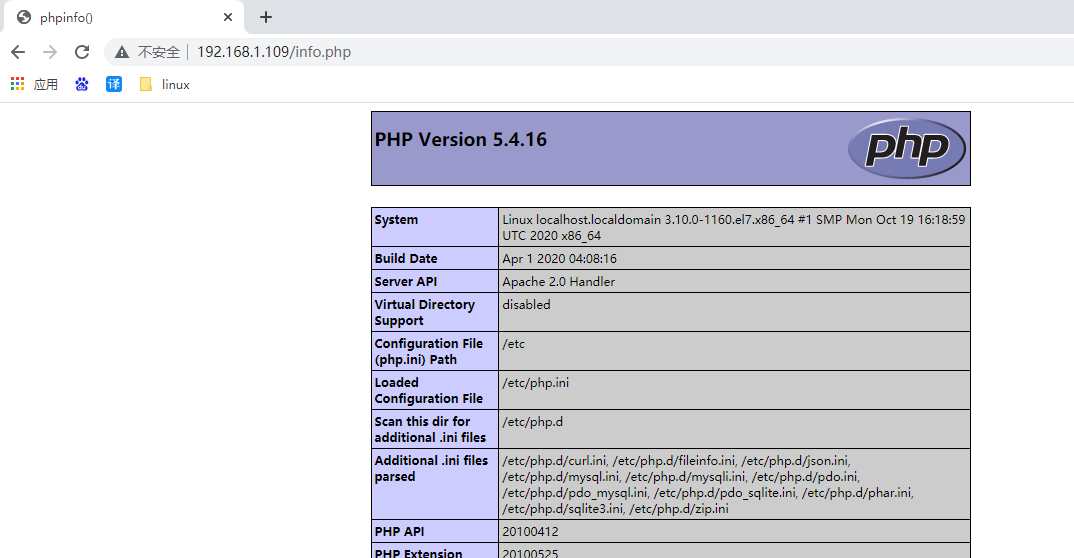Click the Apache 2.0 Handler value

point(558,281)
